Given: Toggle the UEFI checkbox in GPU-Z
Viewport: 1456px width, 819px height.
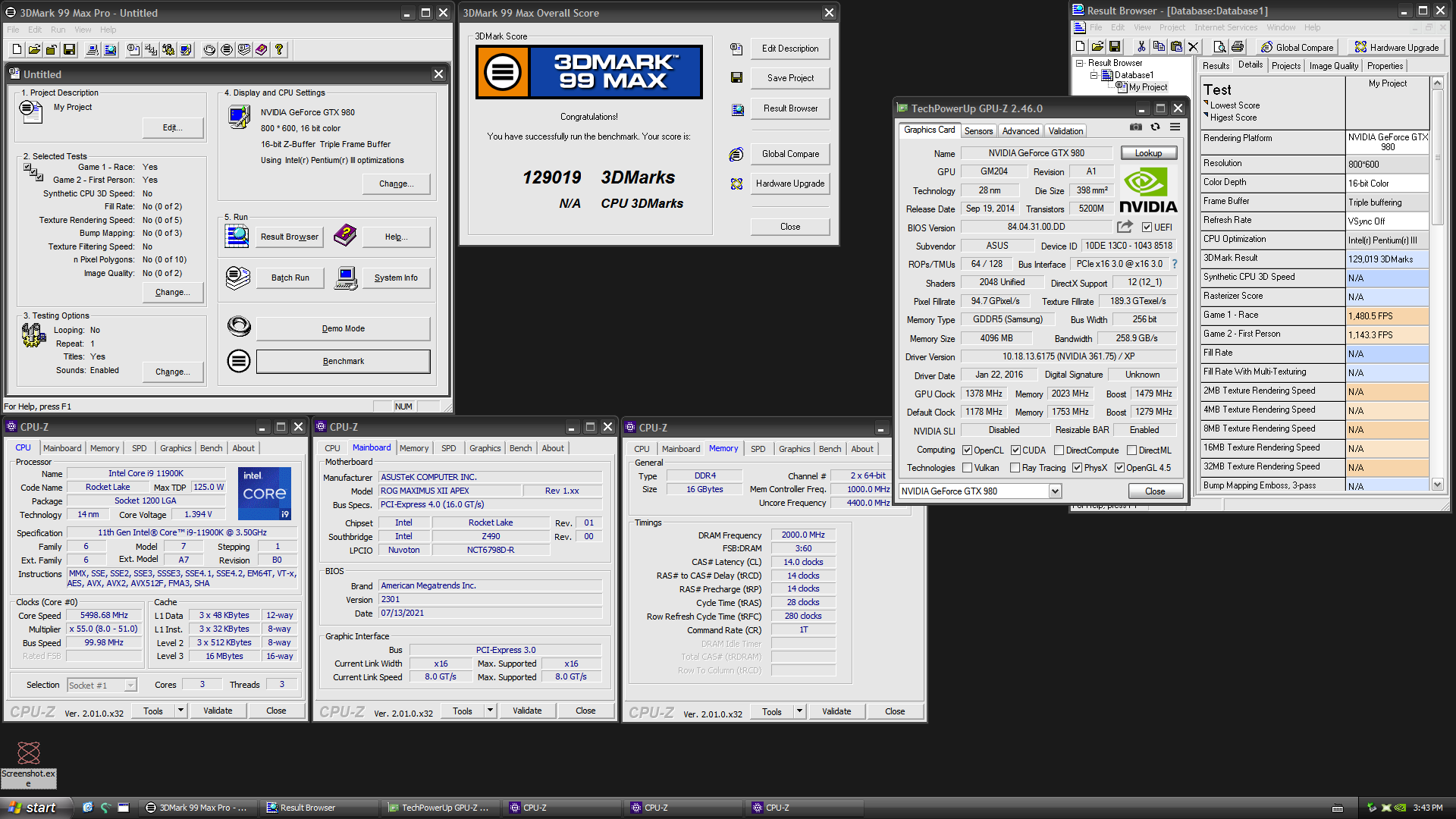Looking at the screenshot, I should (1147, 227).
